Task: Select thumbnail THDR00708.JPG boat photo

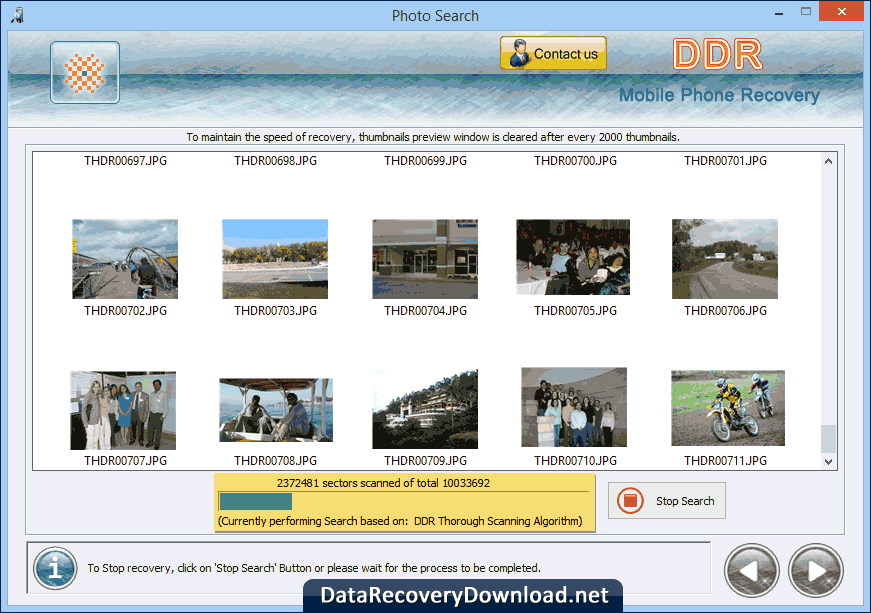Action: pos(276,410)
